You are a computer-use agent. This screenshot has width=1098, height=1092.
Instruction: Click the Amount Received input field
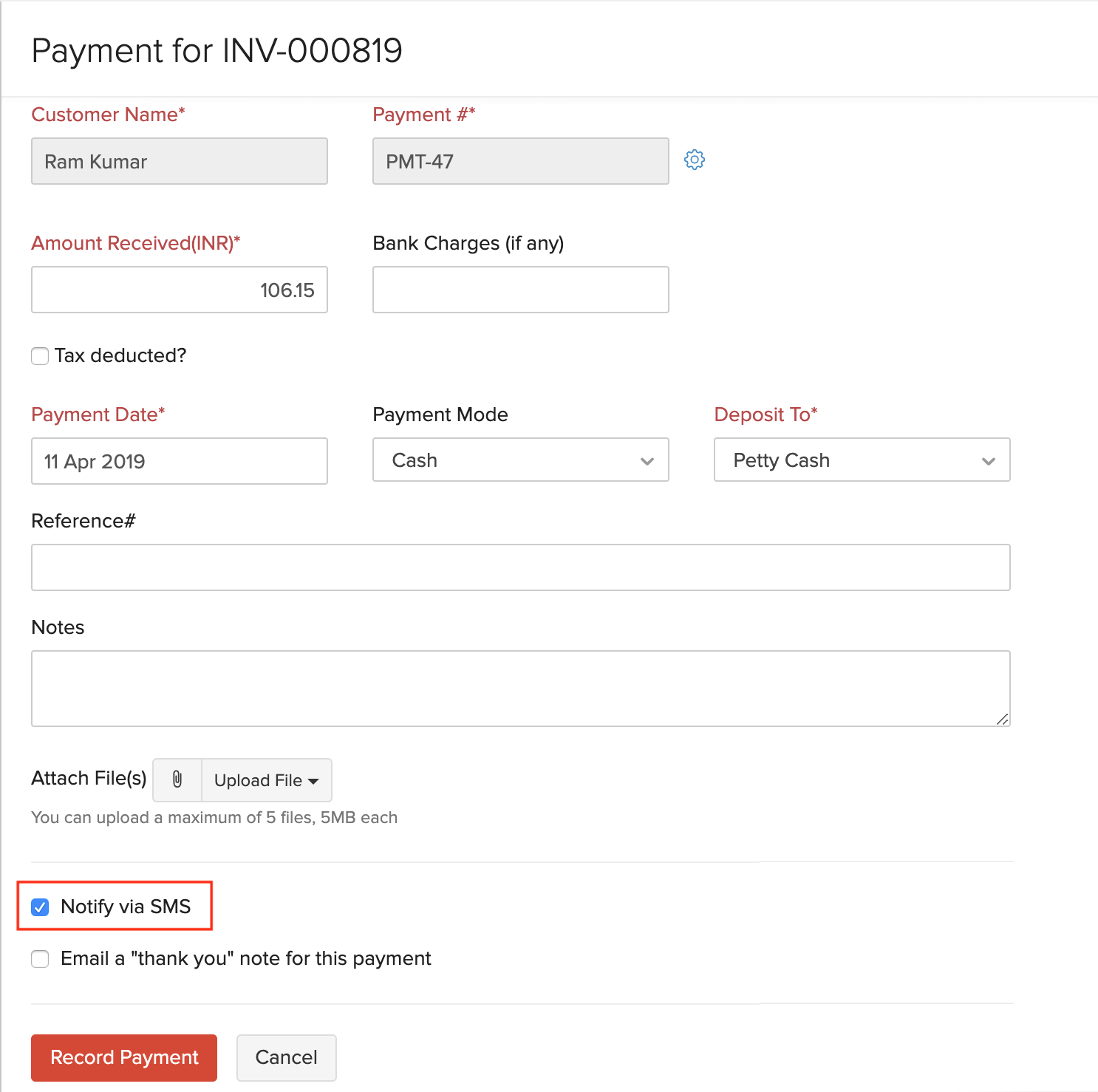pyautogui.click(x=180, y=290)
